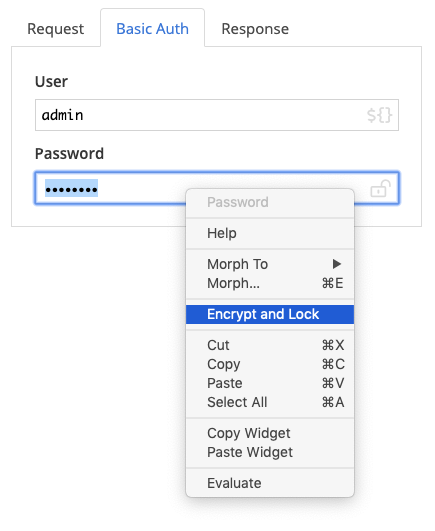
Task: Switch to the Response tab
Action: (255, 29)
